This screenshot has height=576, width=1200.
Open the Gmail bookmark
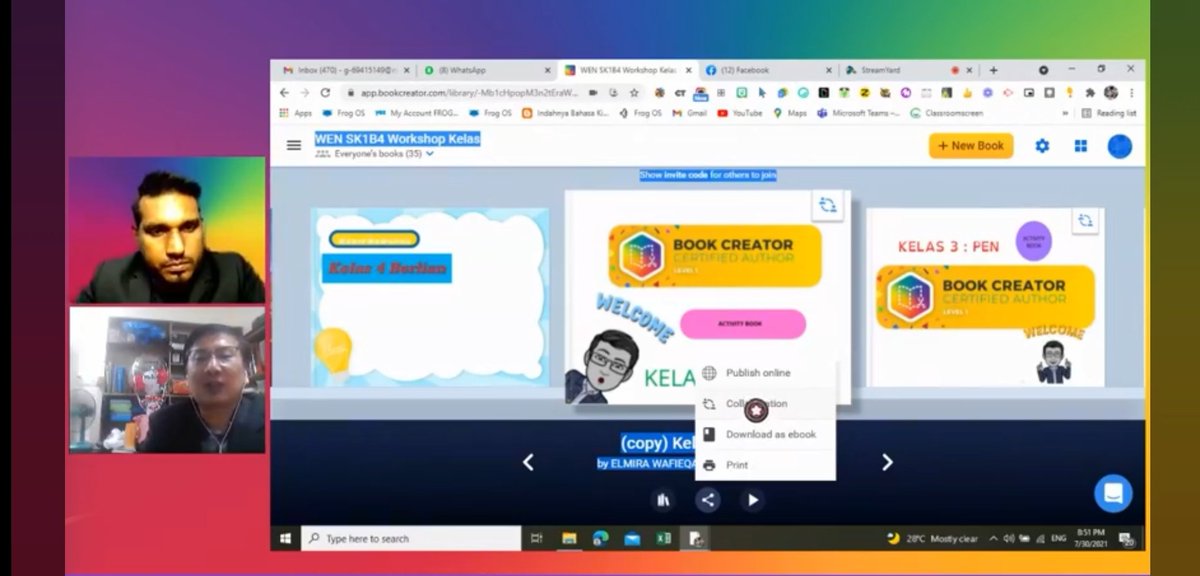tap(688, 113)
